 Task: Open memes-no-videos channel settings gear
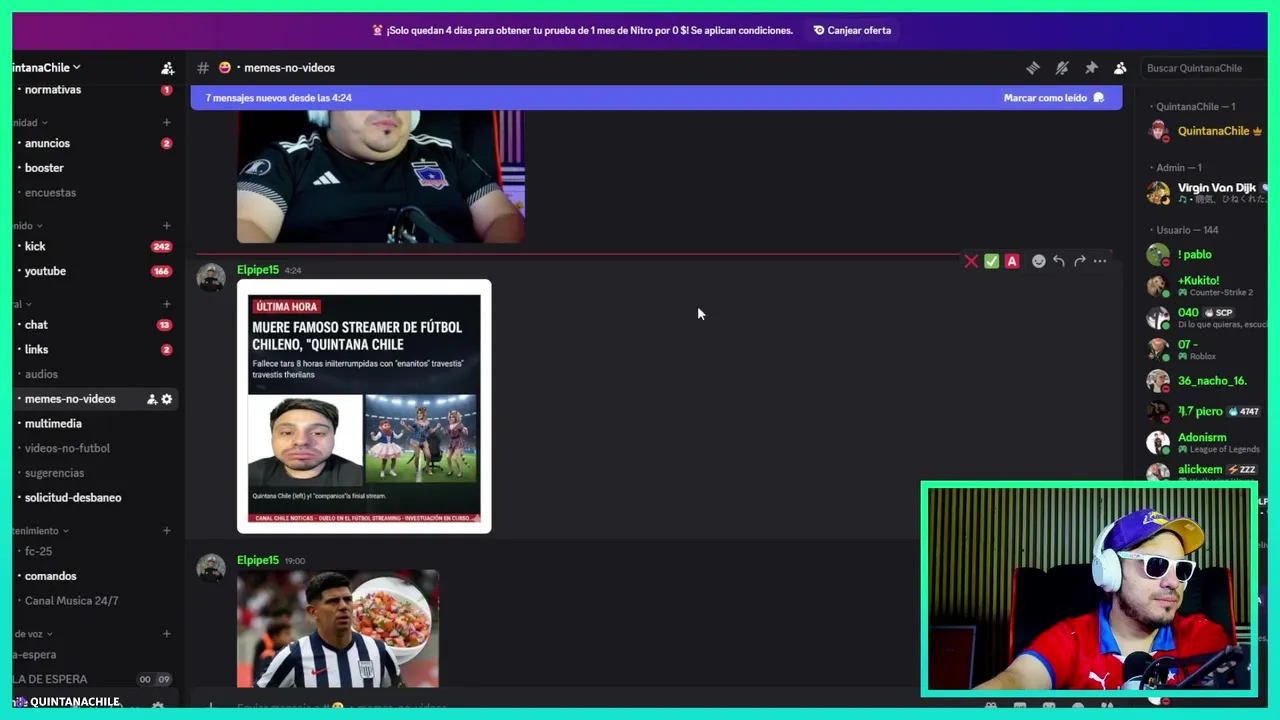point(167,399)
